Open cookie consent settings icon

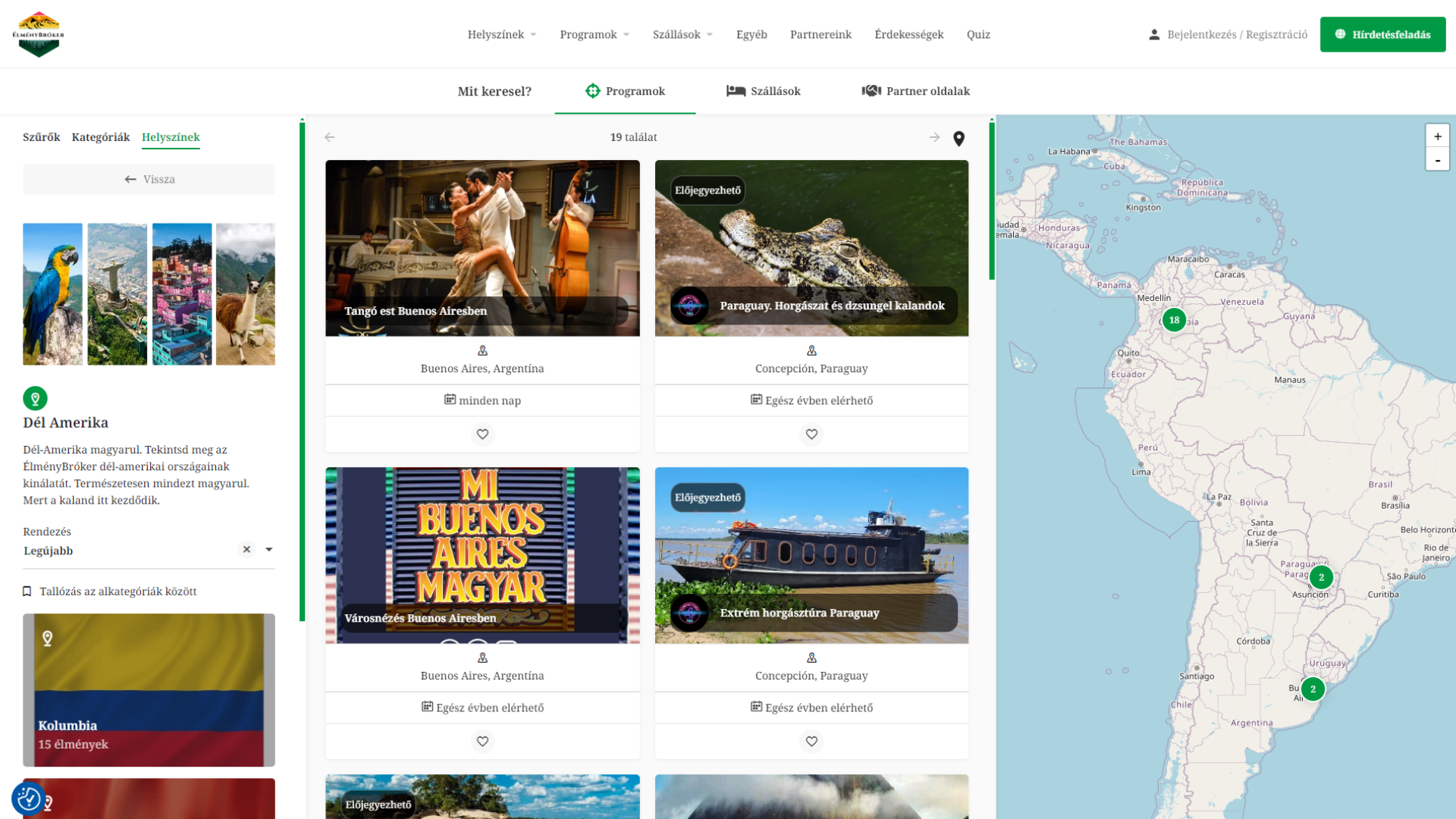29,798
